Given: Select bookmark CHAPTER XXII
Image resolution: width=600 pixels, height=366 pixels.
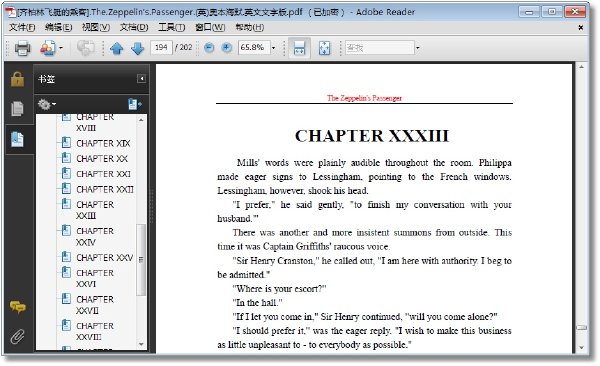Looking at the screenshot, I should tap(105, 190).
